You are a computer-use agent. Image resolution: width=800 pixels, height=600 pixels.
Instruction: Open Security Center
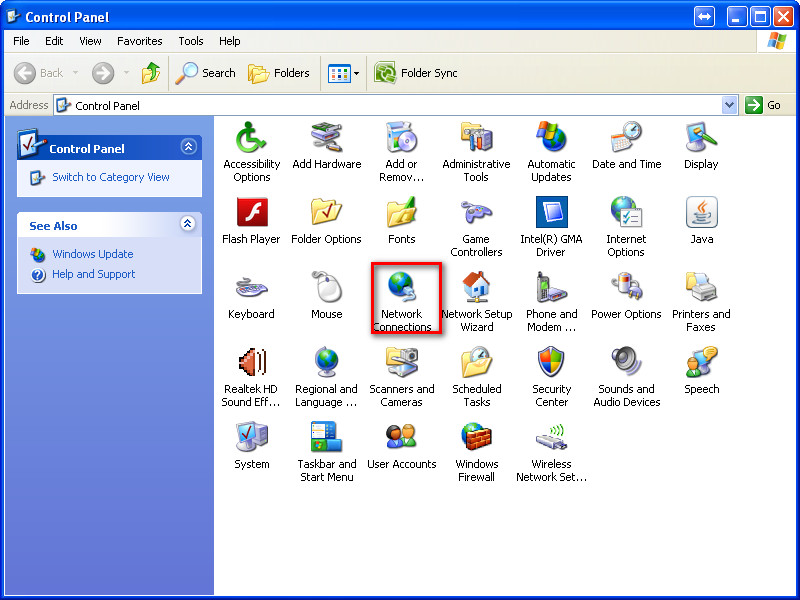(552, 377)
